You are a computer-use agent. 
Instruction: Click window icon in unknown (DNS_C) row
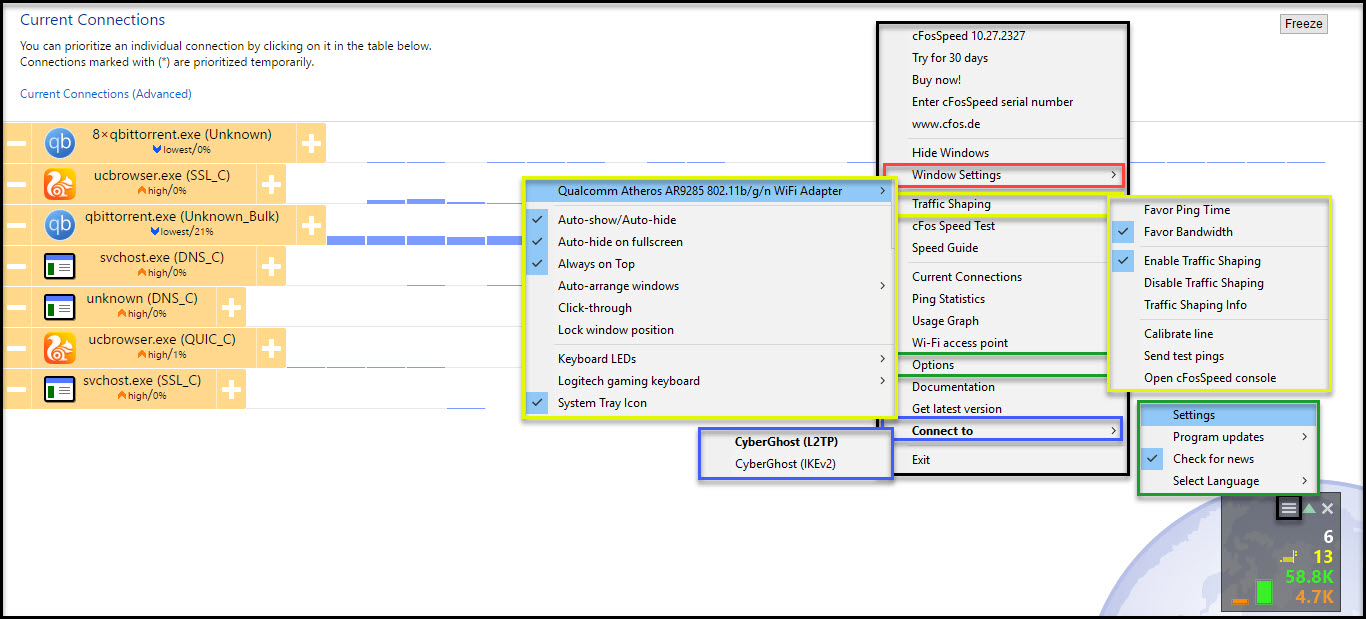click(60, 307)
